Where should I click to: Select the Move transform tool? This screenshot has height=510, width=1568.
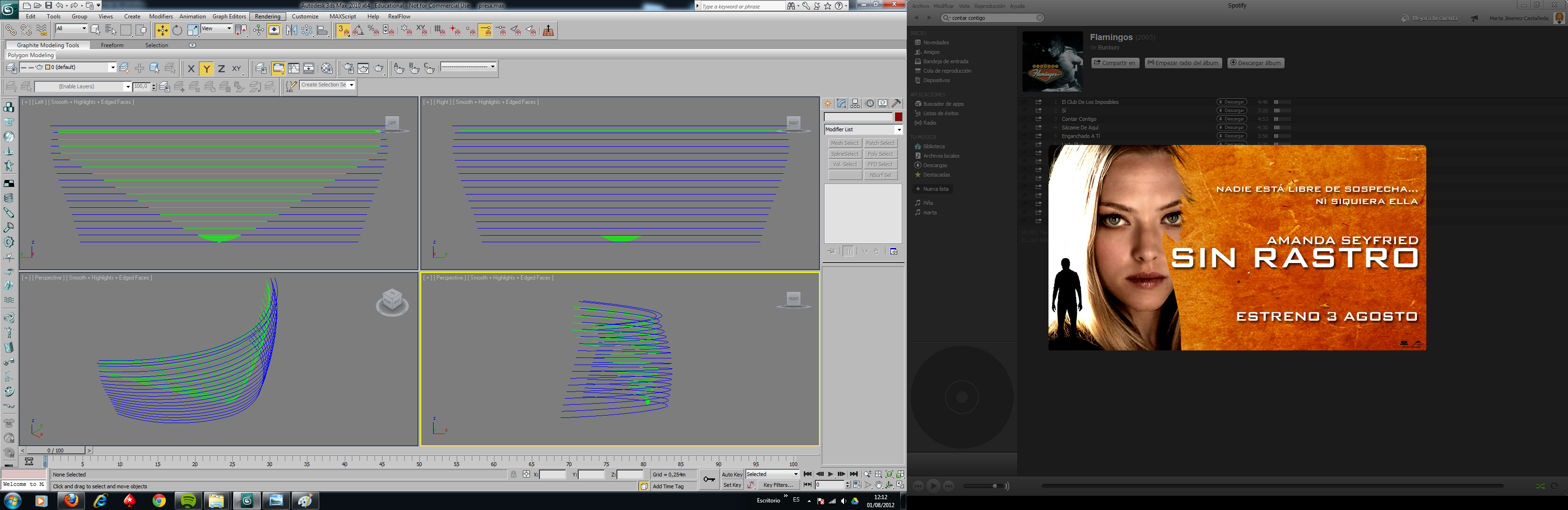click(162, 30)
